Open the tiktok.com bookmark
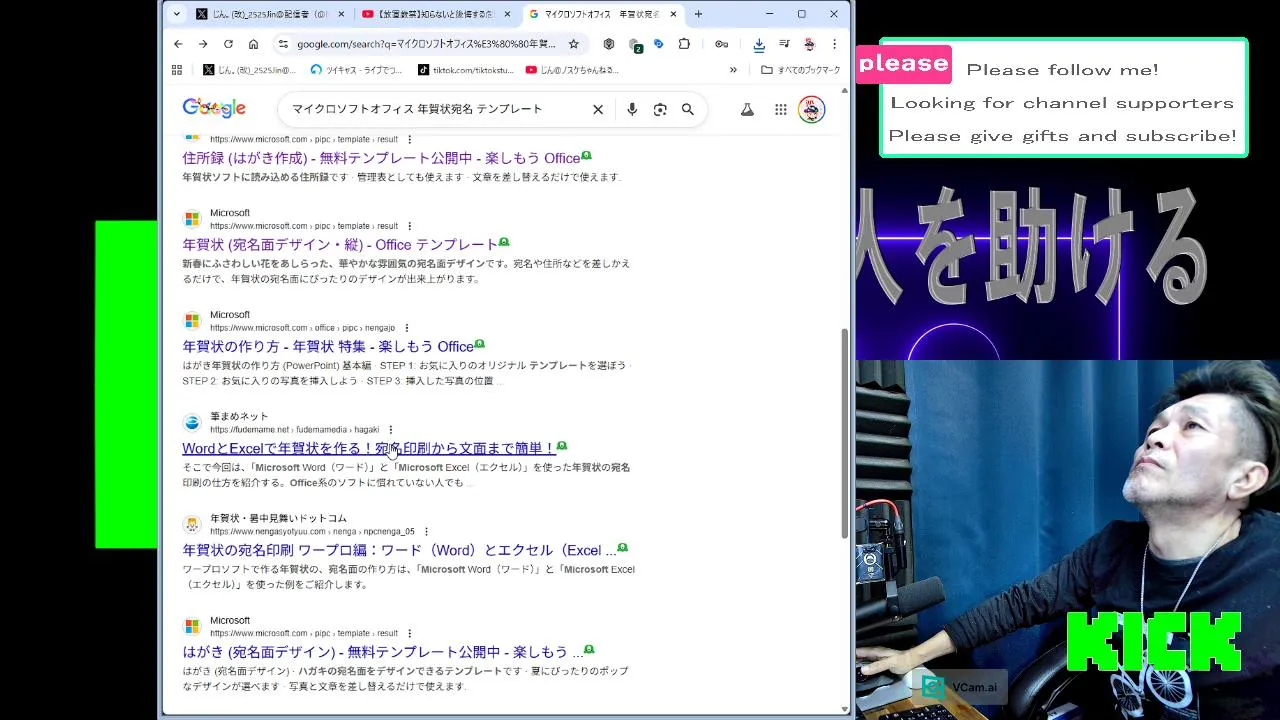This screenshot has width=1280, height=720. (465, 70)
